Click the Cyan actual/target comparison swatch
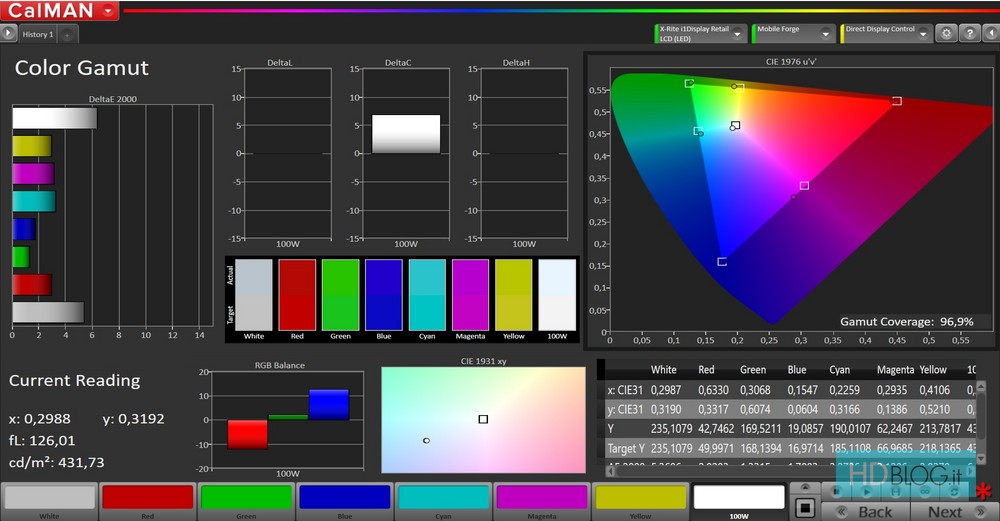 [427, 295]
